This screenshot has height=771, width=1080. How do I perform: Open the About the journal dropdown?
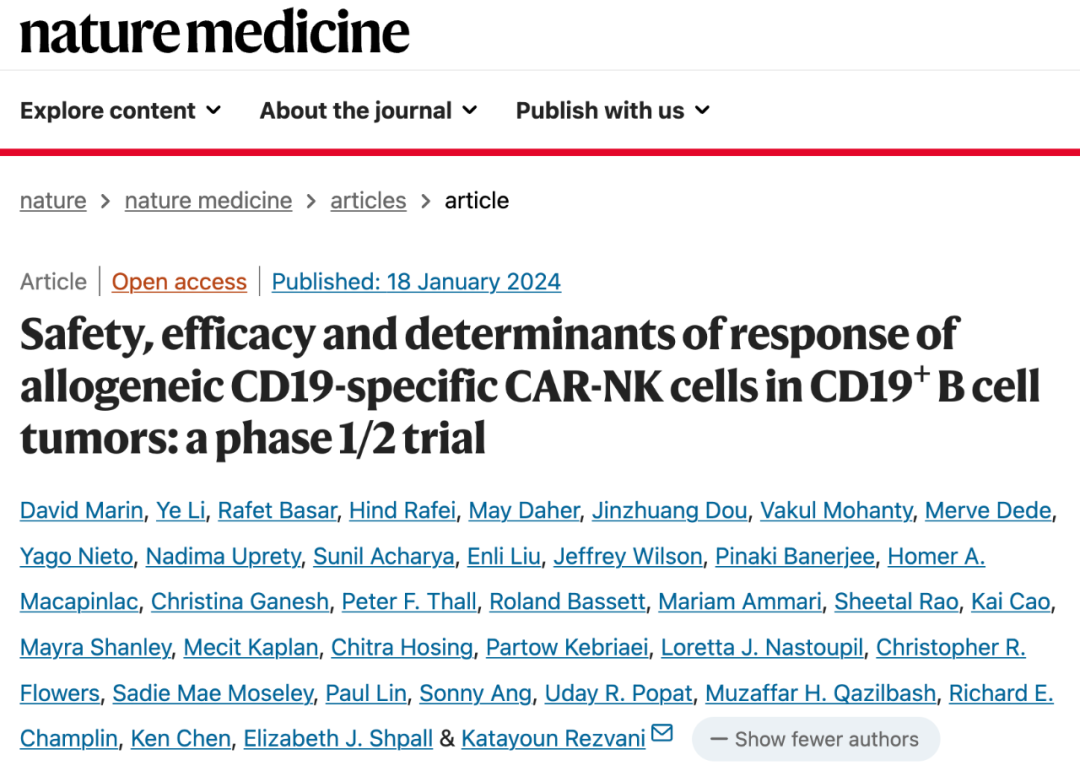368,111
